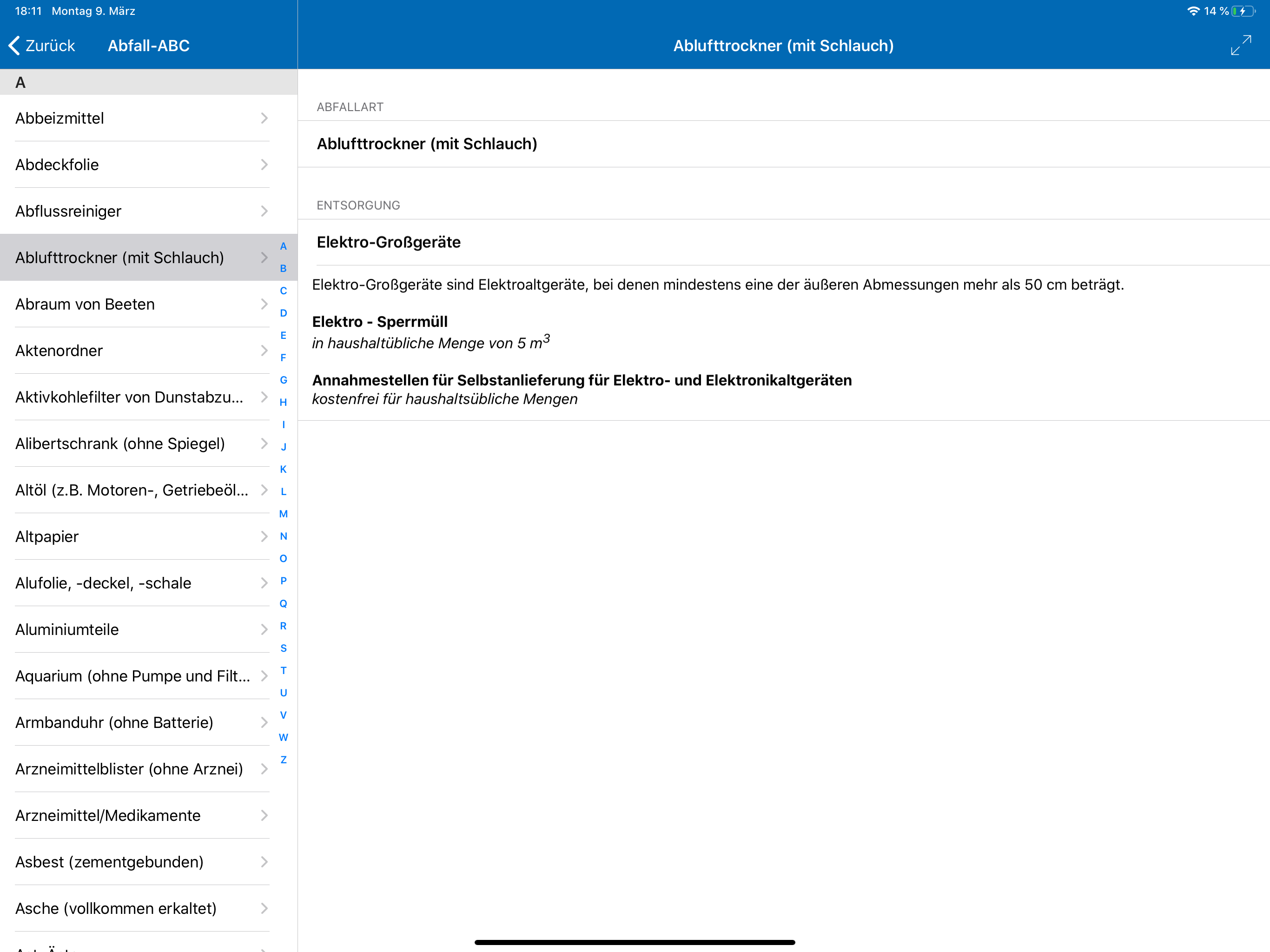Image resolution: width=1270 pixels, height=952 pixels.
Task: Jump to letter I in index
Action: pyautogui.click(x=283, y=425)
